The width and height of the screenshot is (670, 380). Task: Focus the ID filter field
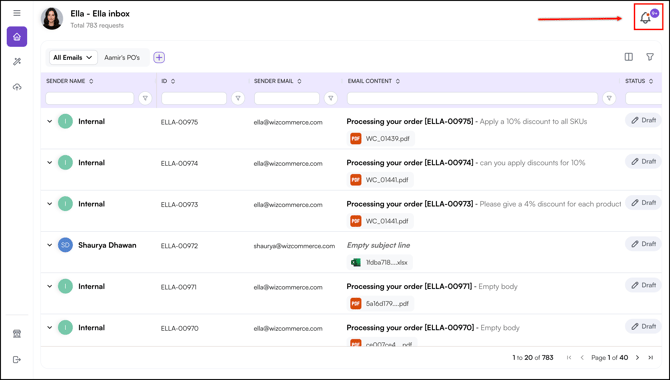(194, 98)
